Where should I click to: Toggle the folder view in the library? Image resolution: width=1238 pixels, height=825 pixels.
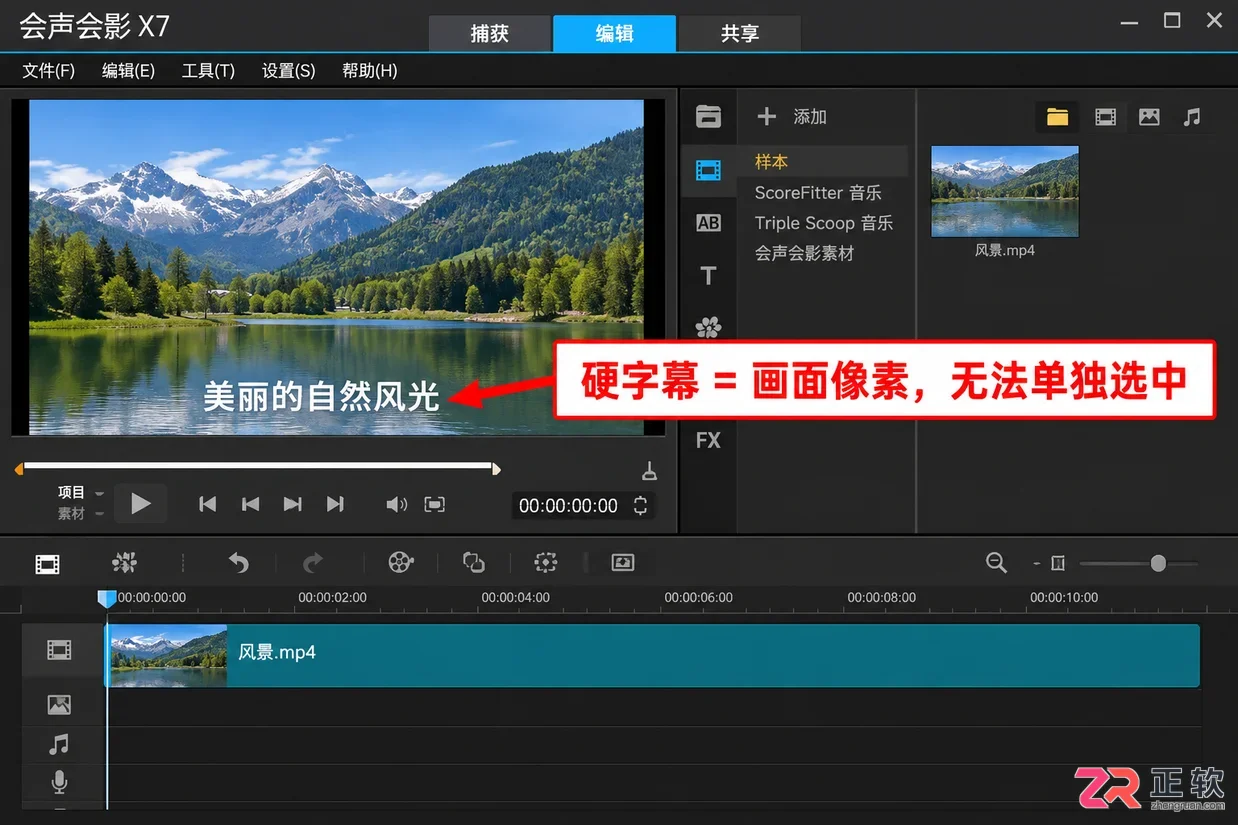pyautogui.click(x=1057, y=117)
